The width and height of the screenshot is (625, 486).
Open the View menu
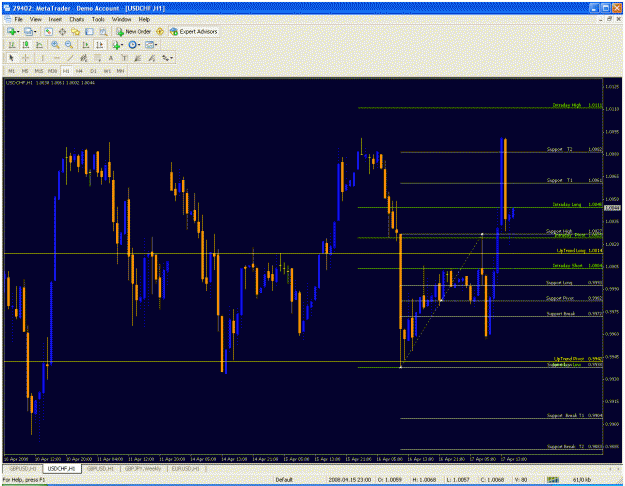click(35, 19)
